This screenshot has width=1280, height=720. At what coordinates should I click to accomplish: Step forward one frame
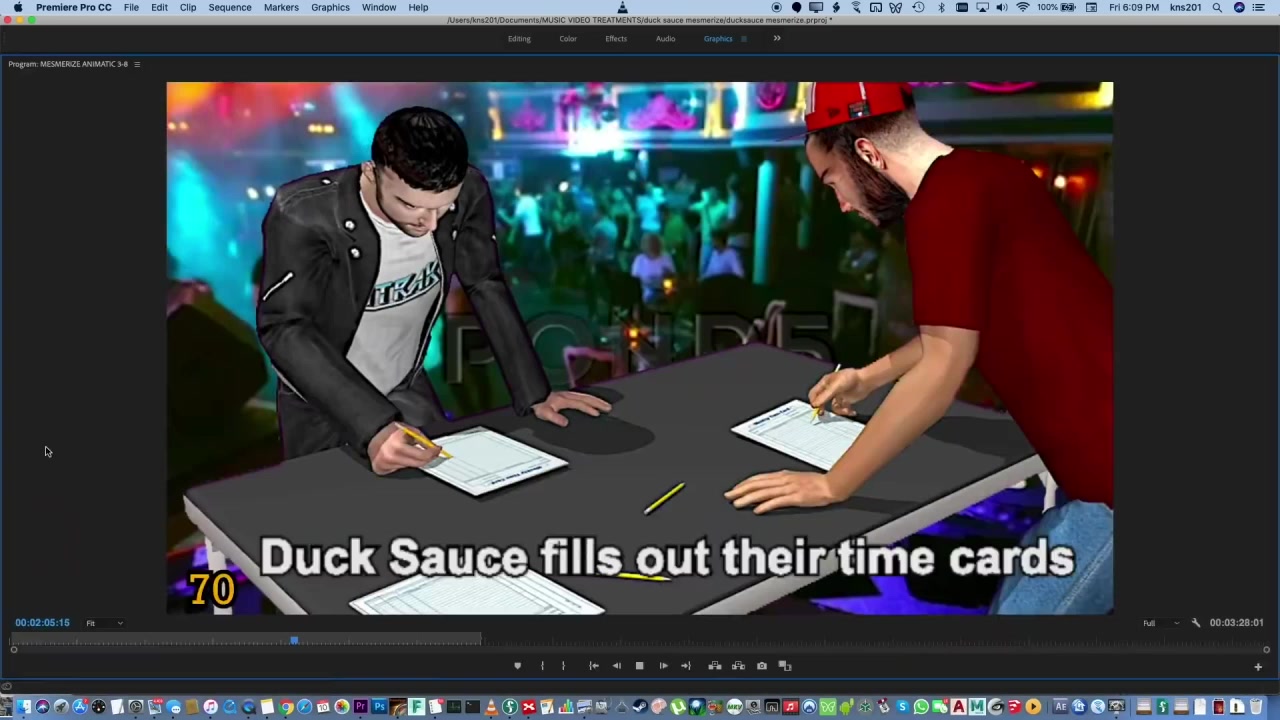tap(663, 666)
